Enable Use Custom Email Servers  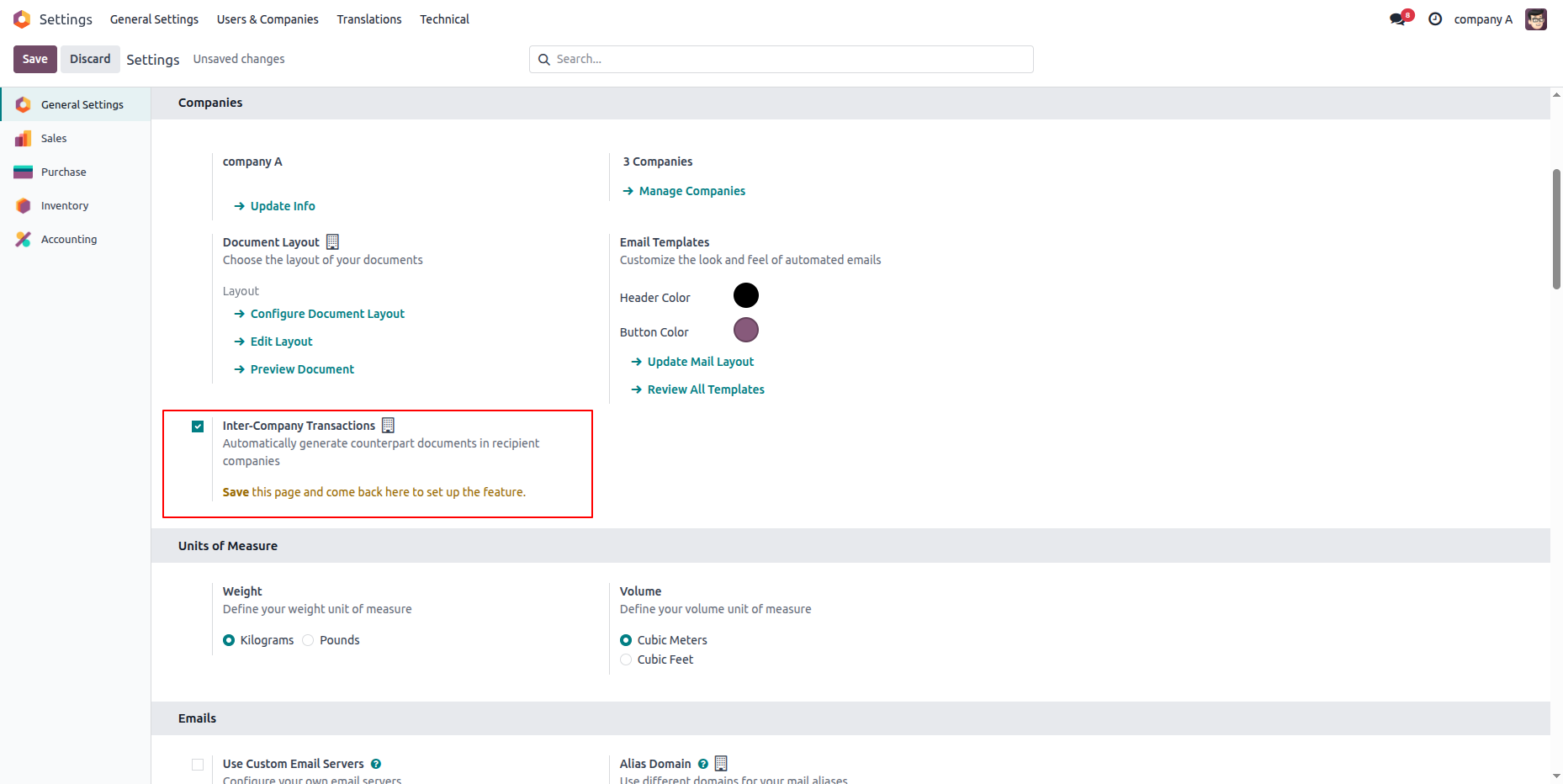[x=198, y=765]
